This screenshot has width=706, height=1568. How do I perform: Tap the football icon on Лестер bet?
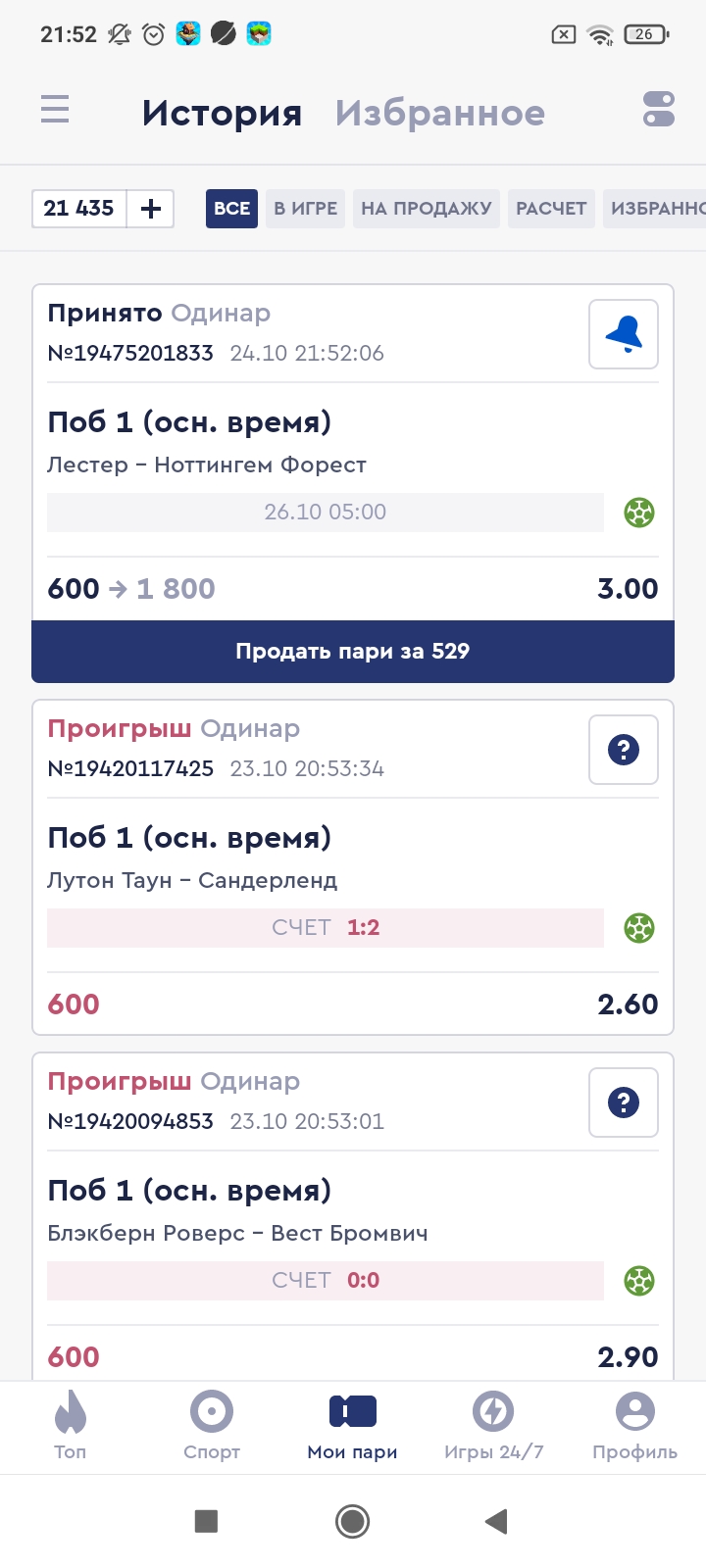pyautogui.click(x=639, y=513)
